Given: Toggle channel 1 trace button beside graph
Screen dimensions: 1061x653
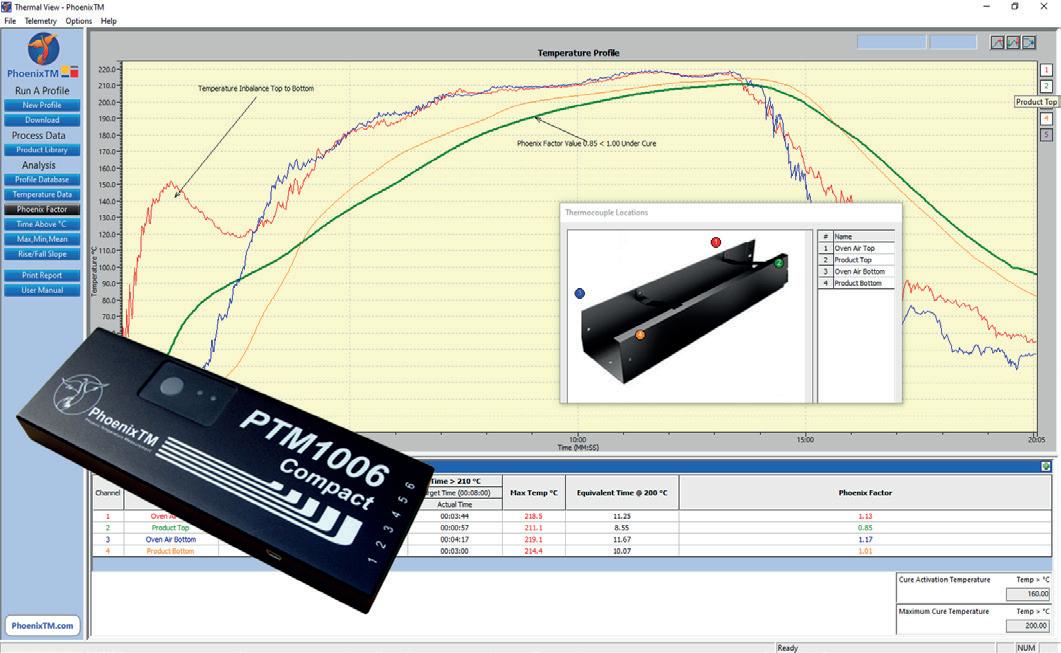Looking at the screenshot, I should point(1045,70).
